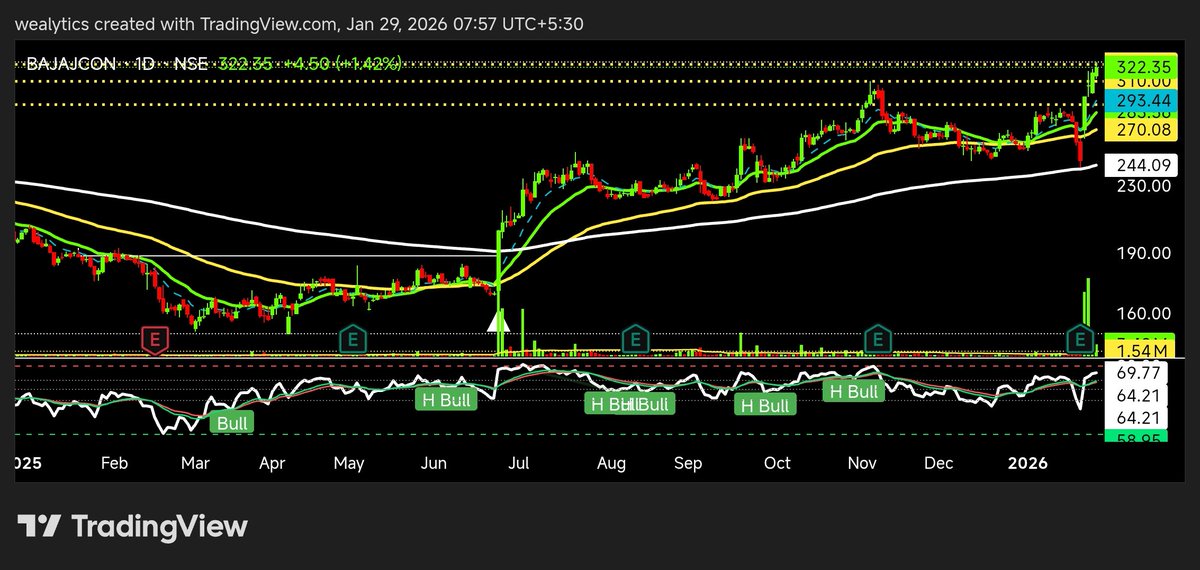This screenshot has height=570, width=1200.
Task: Open the earnings marker above August
Action: (x=634, y=340)
